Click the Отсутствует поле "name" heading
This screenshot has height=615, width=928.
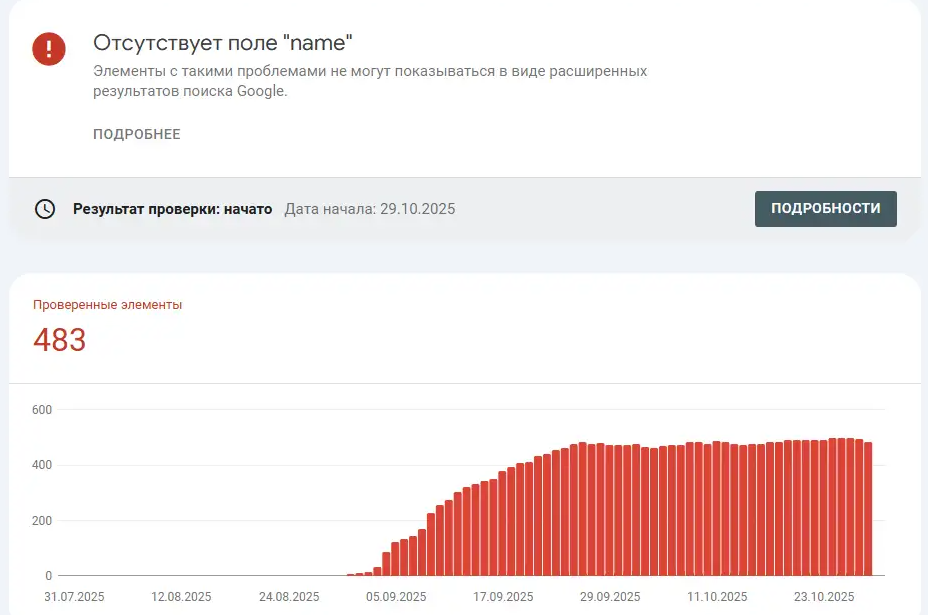click(x=223, y=43)
